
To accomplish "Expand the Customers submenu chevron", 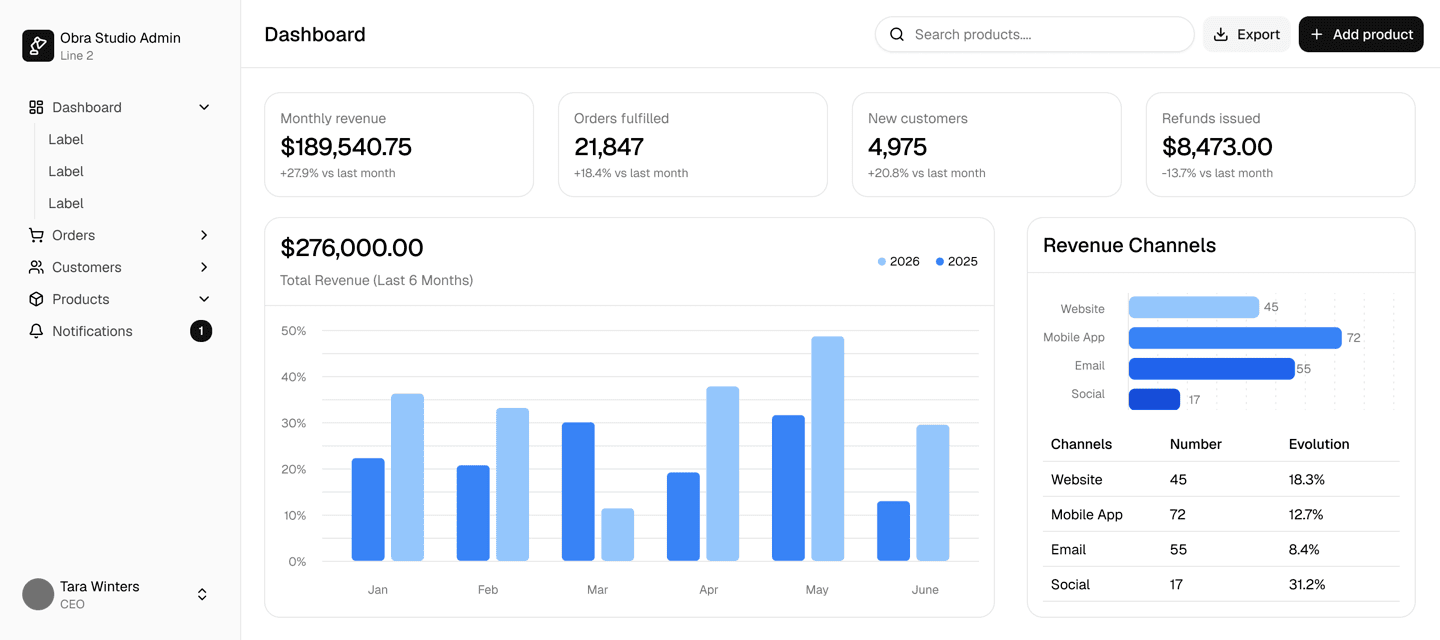I will click(x=204, y=267).
